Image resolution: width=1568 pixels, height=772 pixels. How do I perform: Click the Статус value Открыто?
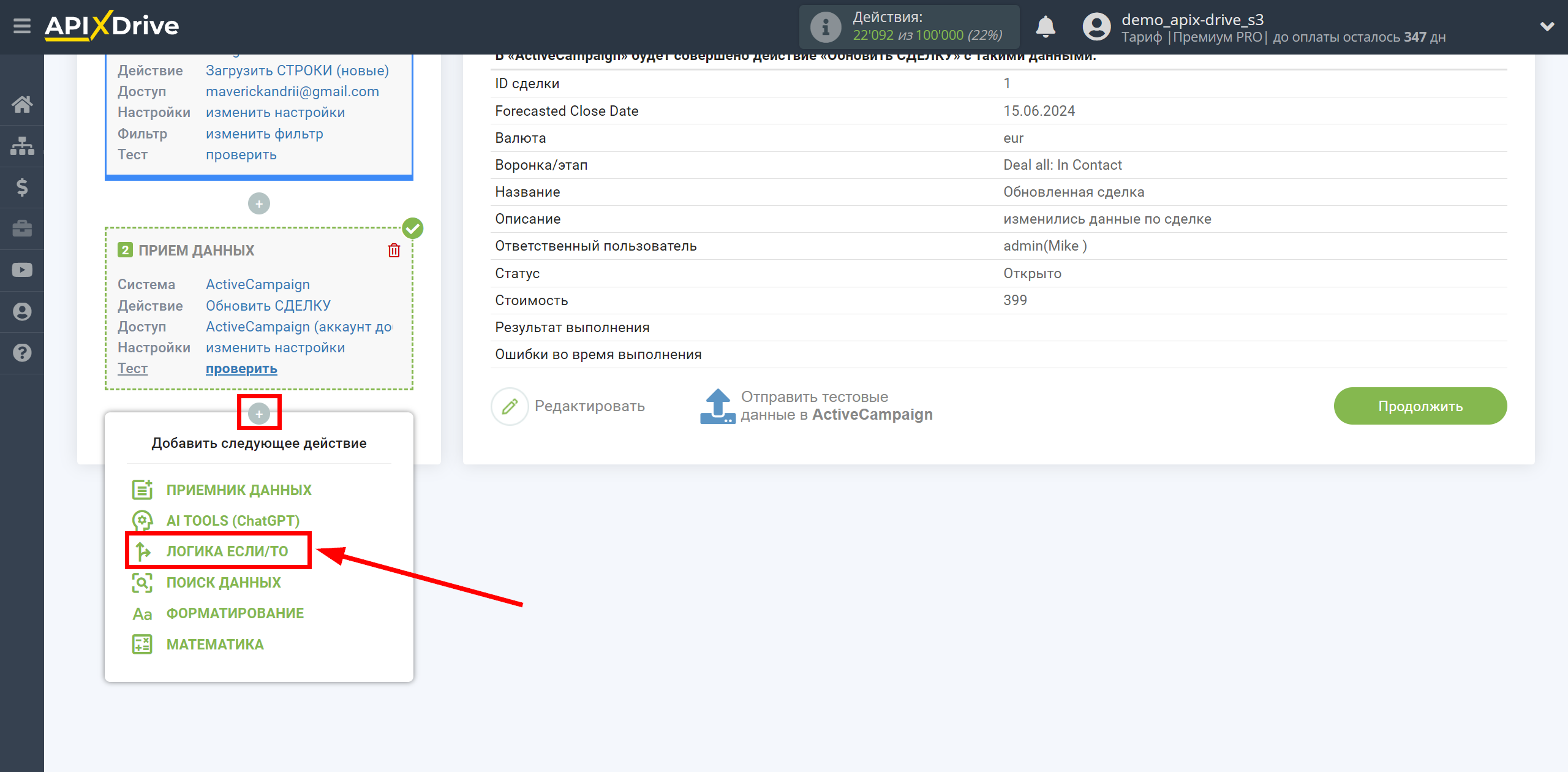tap(1032, 273)
